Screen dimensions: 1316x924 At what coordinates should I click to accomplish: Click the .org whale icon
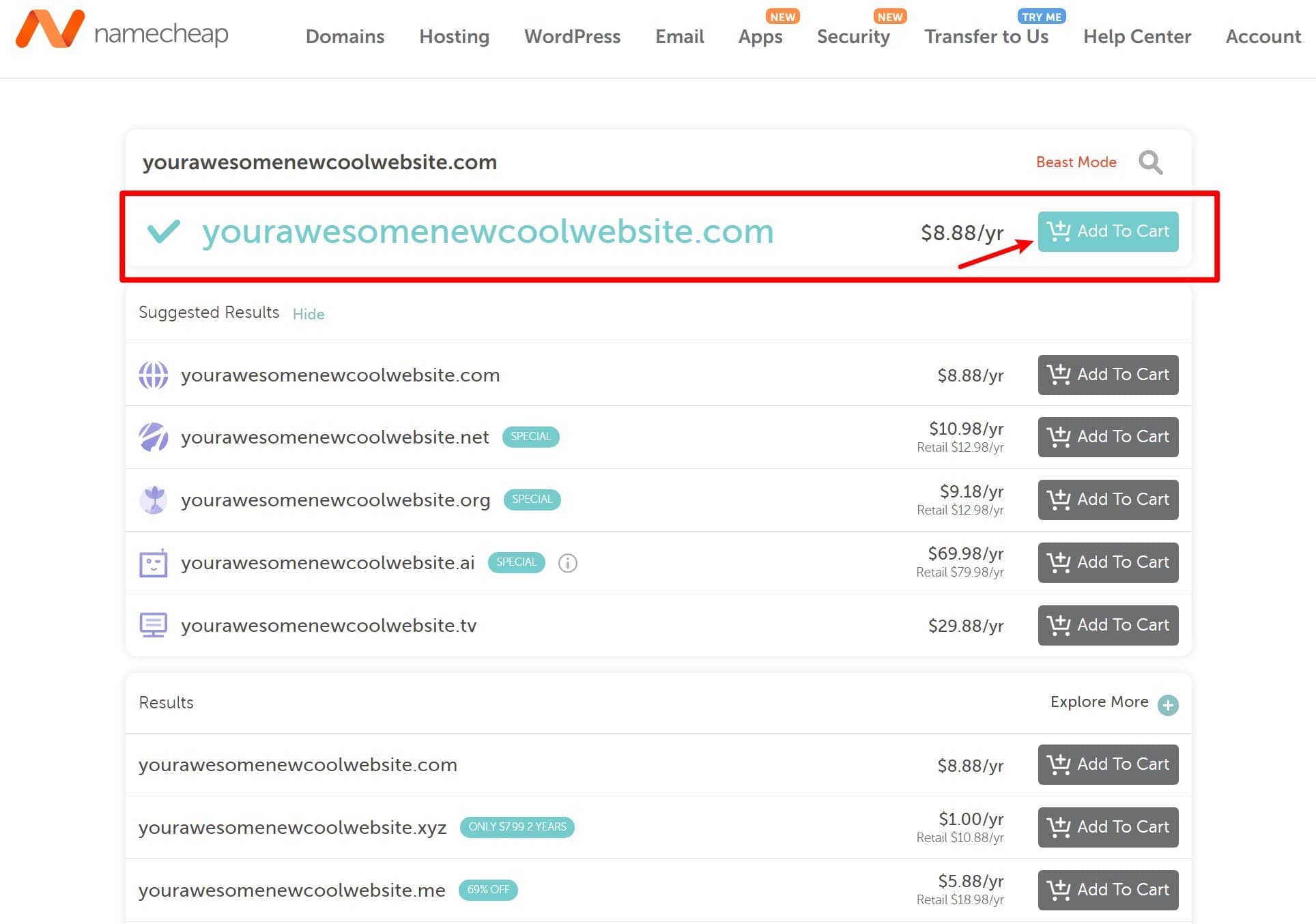[153, 500]
